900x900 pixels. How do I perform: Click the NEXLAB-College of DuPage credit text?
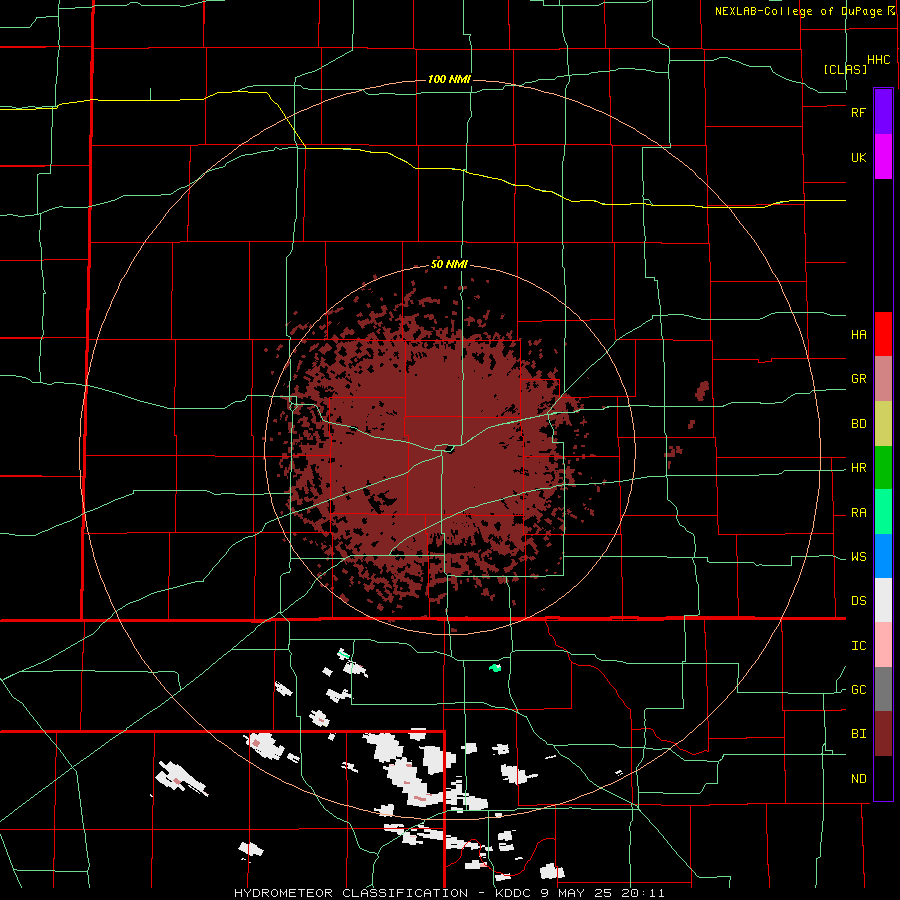(798, 11)
